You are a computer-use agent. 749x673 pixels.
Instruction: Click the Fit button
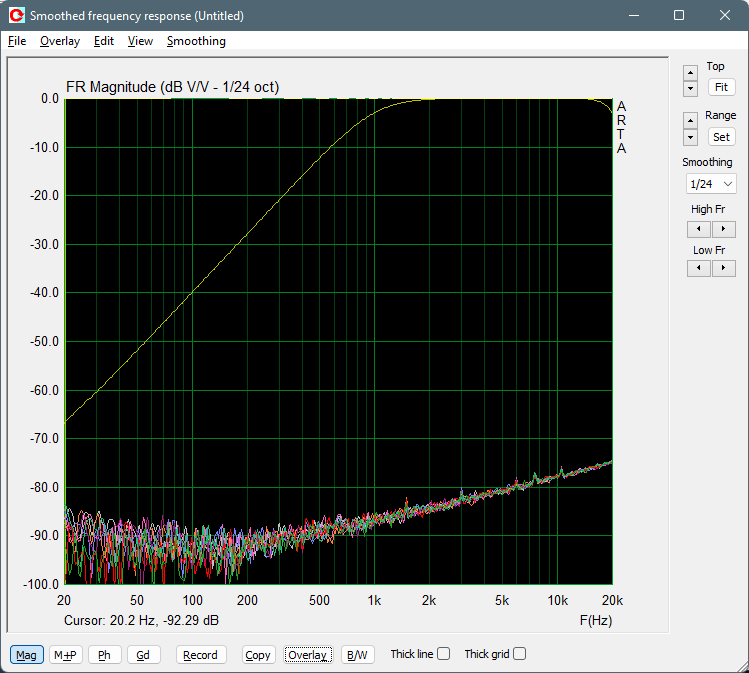[721, 87]
